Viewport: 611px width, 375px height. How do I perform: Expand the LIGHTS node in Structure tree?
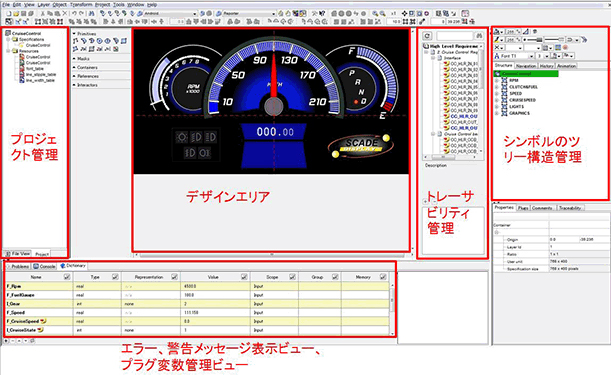pos(497,107)
